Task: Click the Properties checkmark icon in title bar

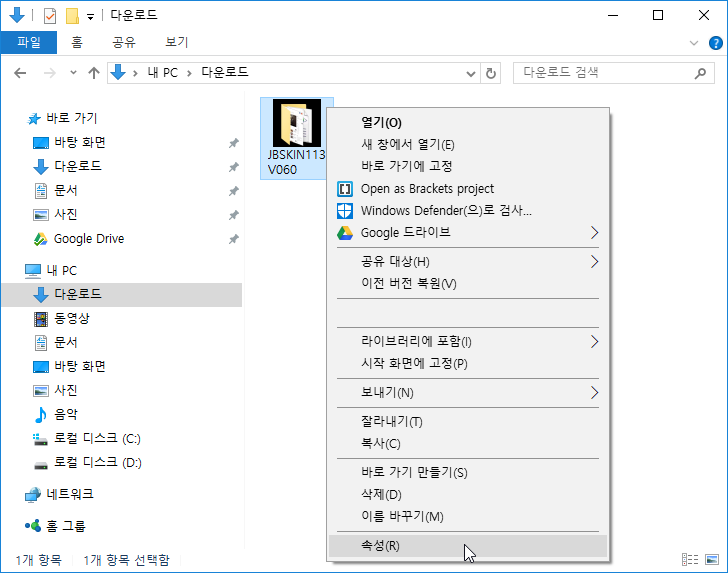Action: (50, 16)
